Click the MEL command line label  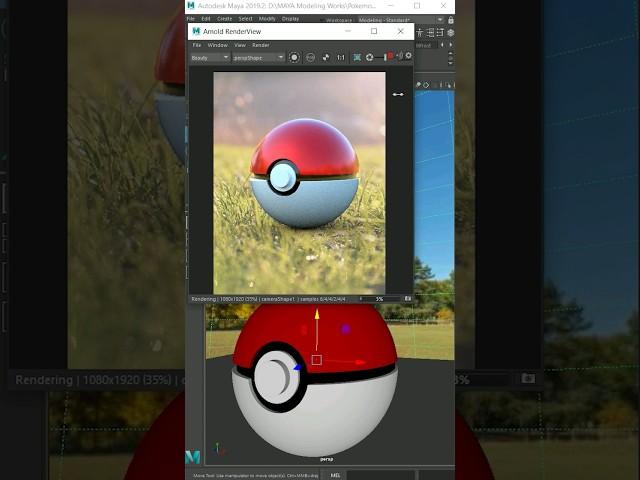pos(335,476)
